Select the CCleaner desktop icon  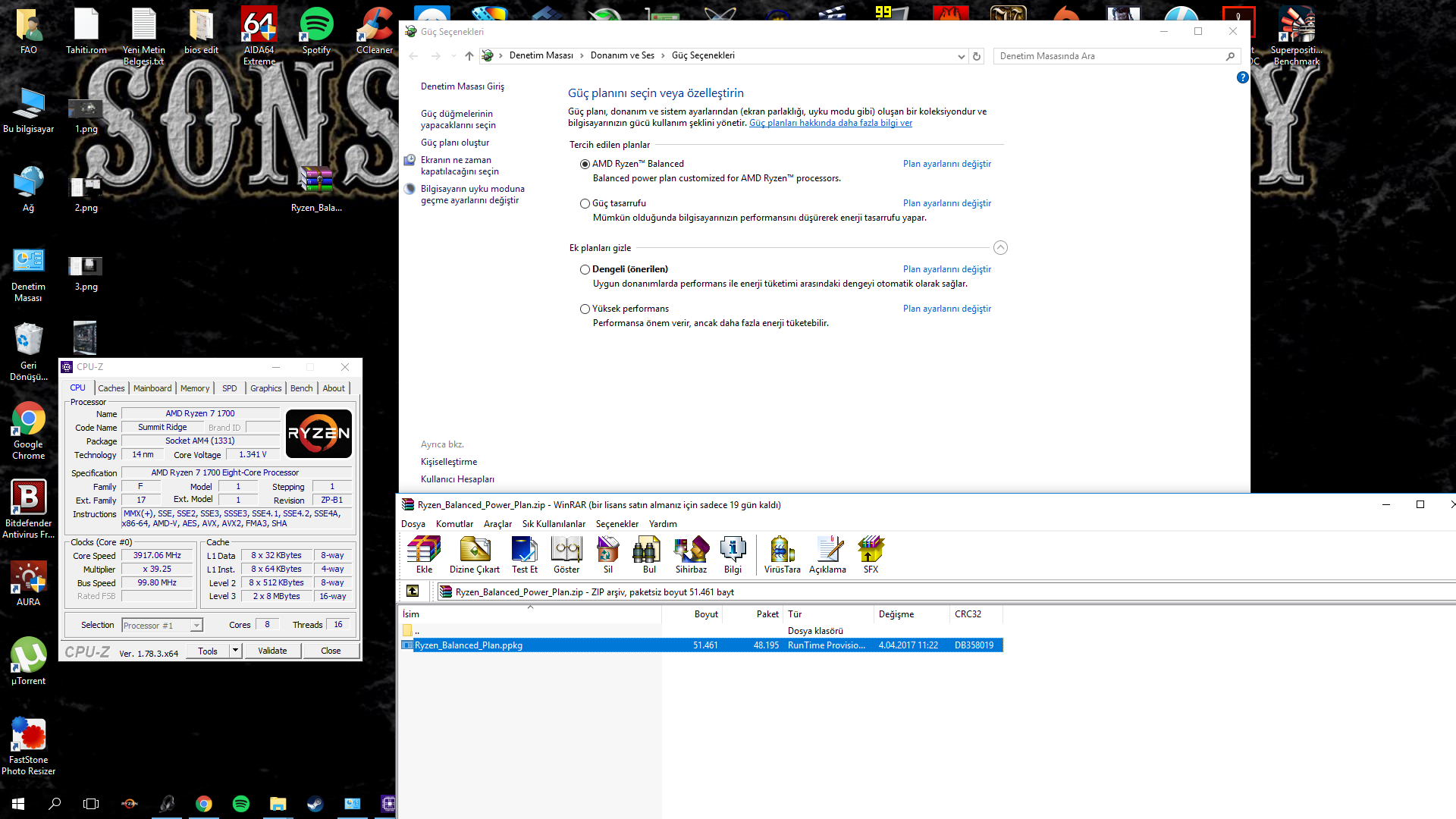(375, 31)
